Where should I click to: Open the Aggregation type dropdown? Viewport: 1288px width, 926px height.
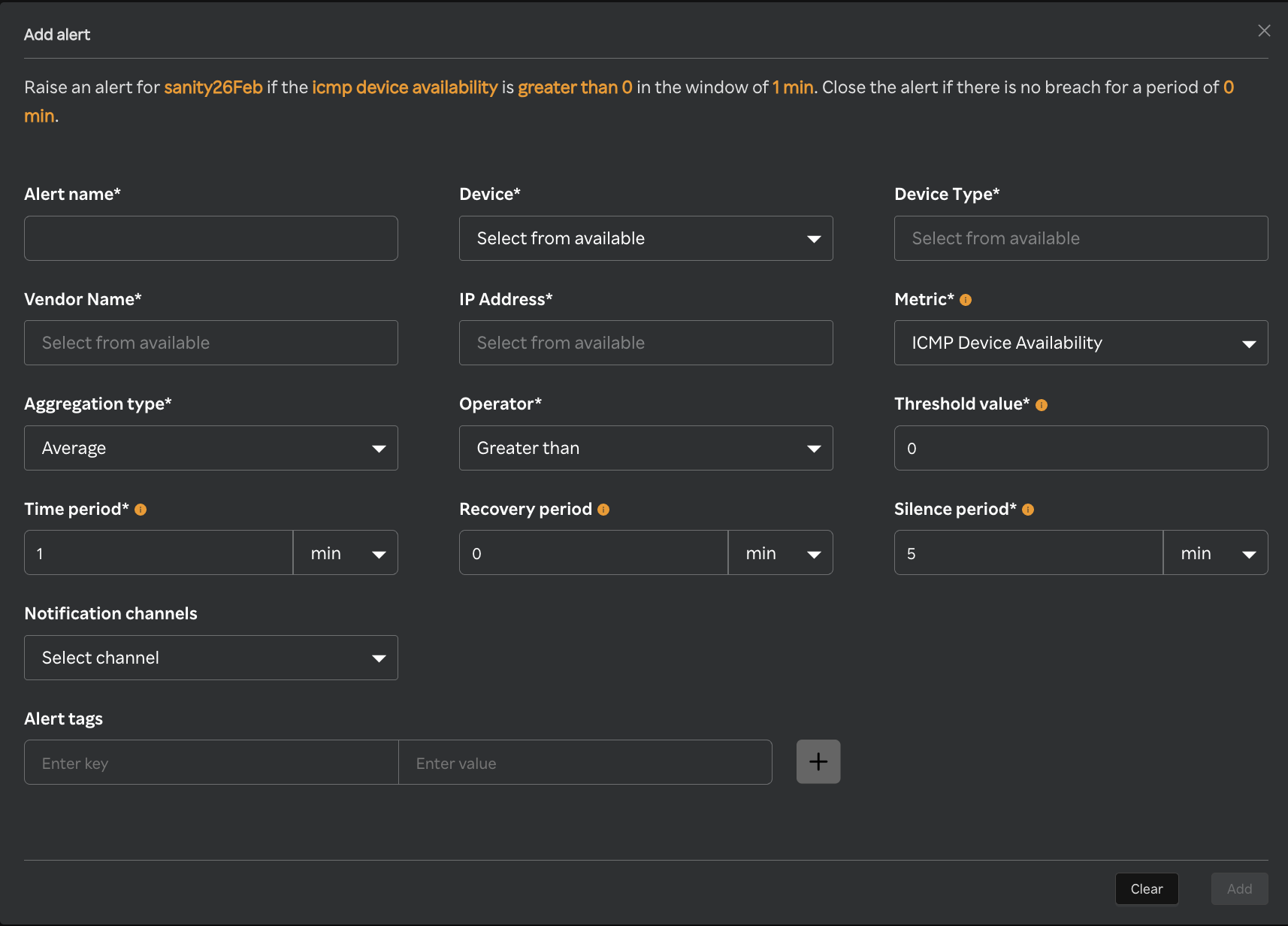[210, 448]
